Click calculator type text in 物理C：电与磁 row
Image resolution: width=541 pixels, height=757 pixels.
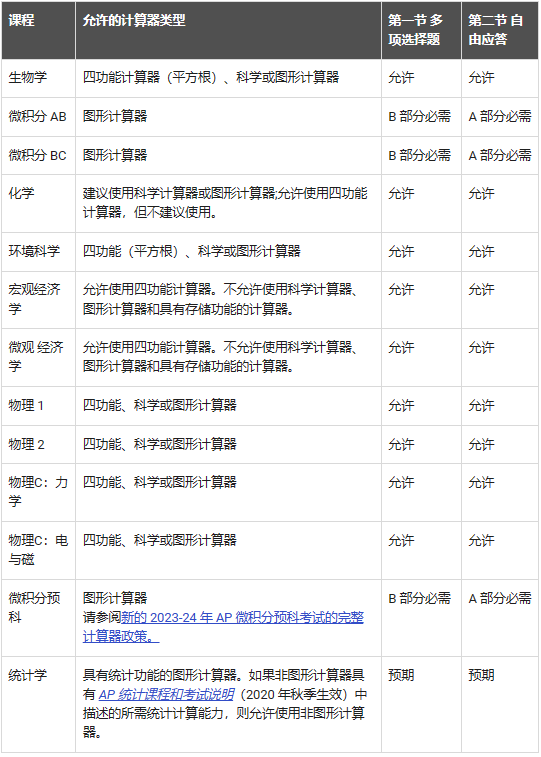[x=160, y=540]
